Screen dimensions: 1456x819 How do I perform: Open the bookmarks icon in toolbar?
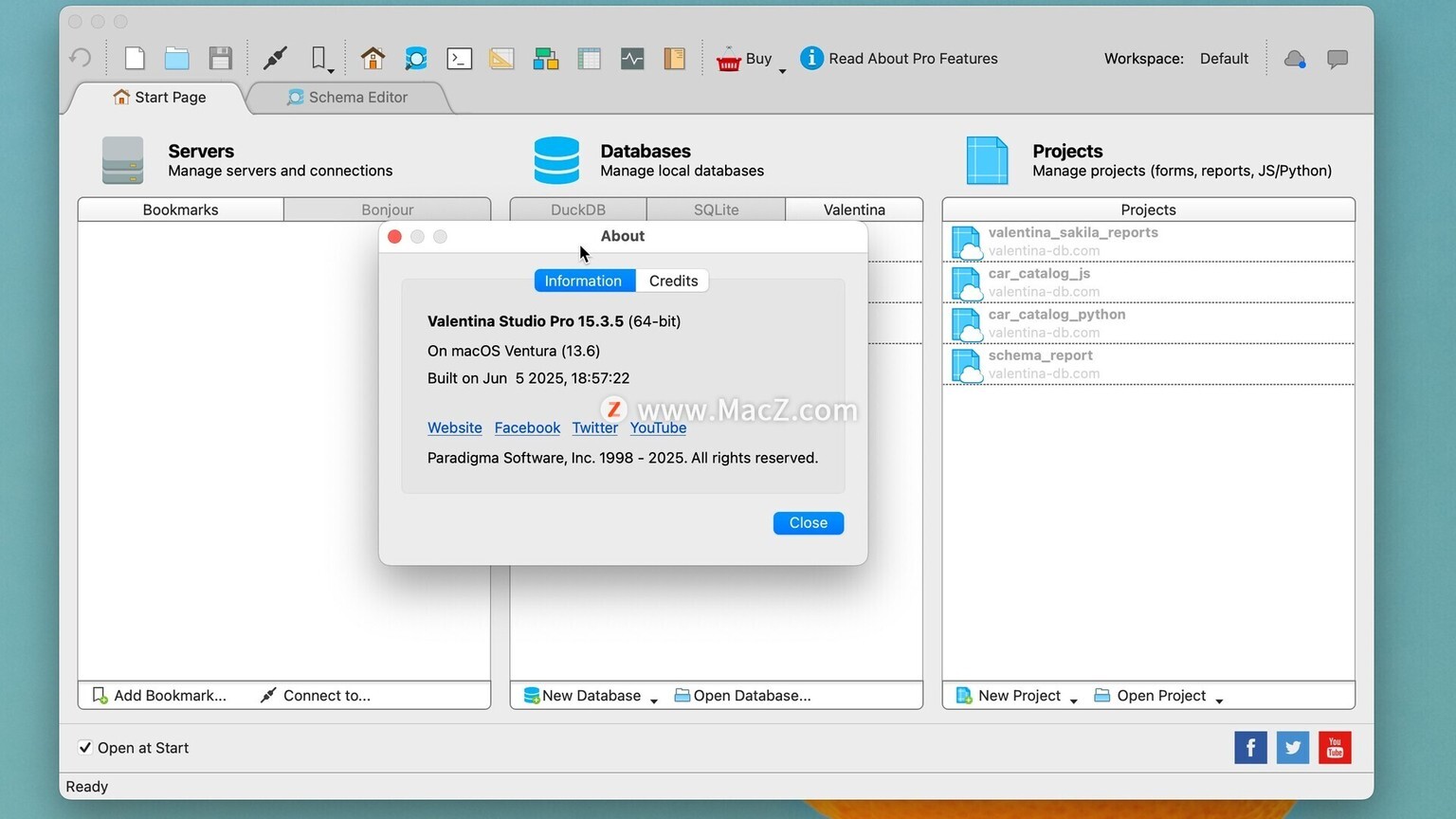pos(318,58)
